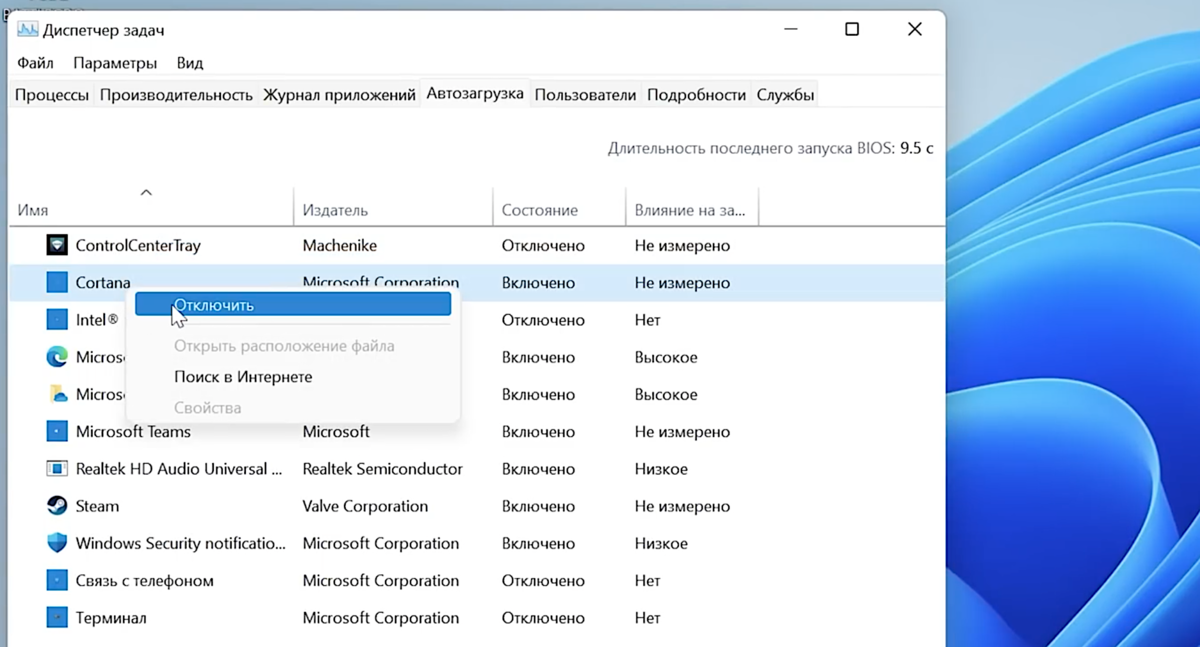Click the Intel® startup entry icon
The height and width of the screenshot is (647, 1200).
point(57,320)
